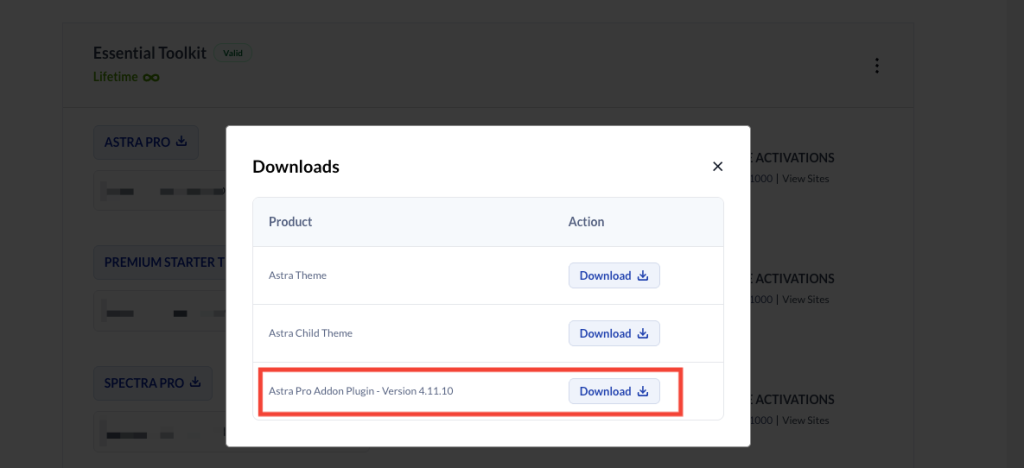
Task: Close the Downloads dialog
Action: 717,166
